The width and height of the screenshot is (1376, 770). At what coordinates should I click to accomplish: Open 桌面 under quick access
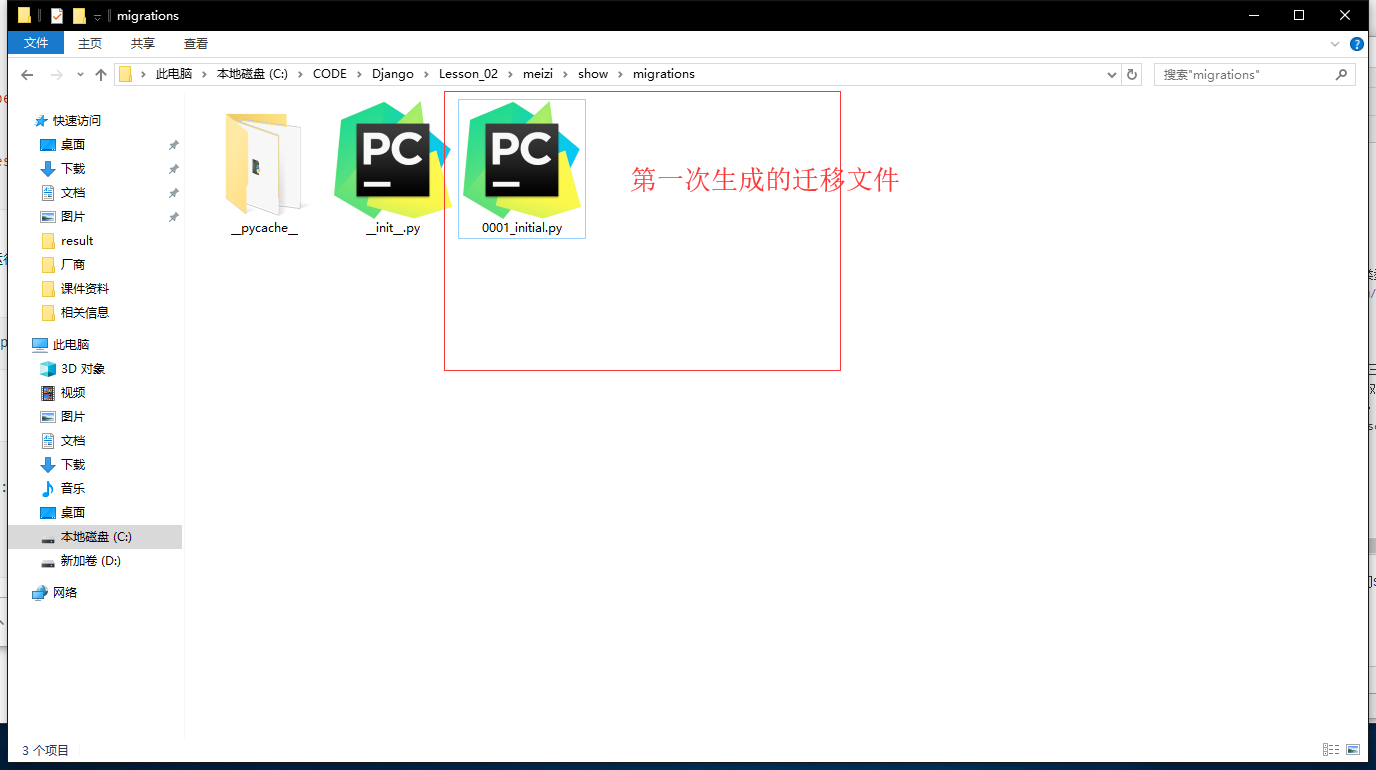click(73, 144)
